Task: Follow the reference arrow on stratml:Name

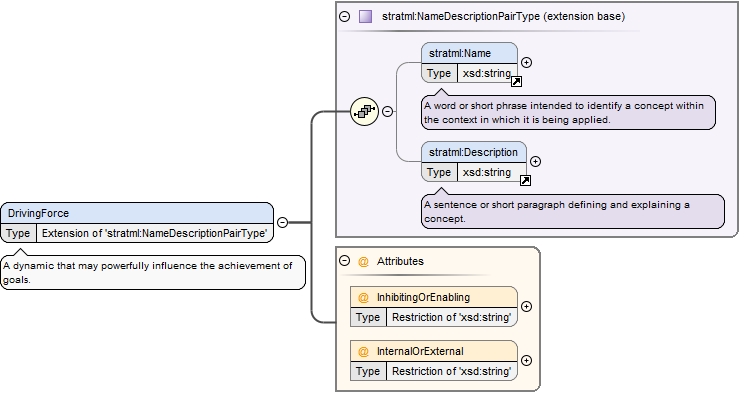Action: point(516,81)
